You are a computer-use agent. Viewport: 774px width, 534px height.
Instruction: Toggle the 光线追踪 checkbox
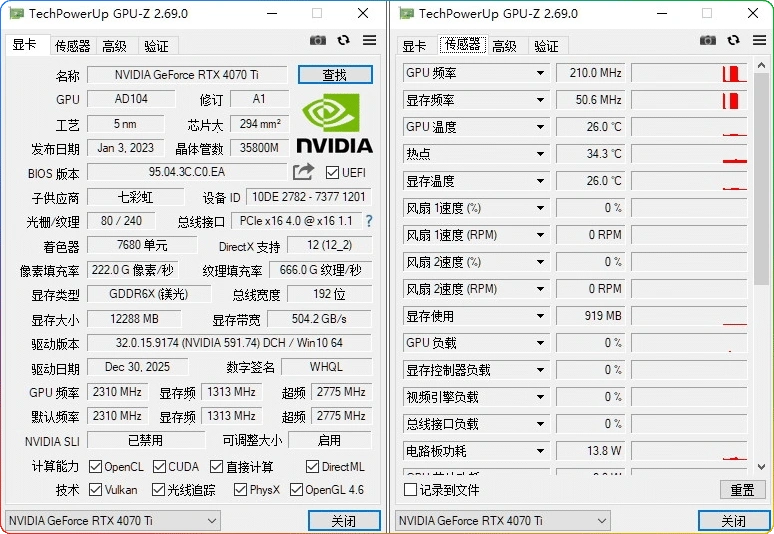pyautogui.click(x=158, y=490)
